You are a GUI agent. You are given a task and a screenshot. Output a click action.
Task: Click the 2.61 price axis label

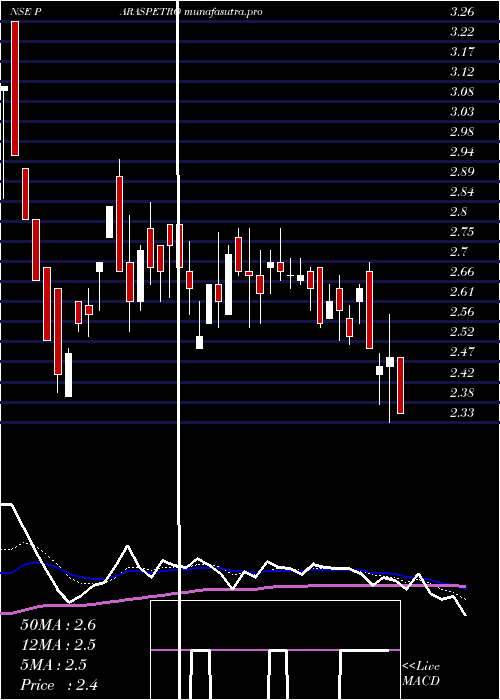tap(462, 292)
